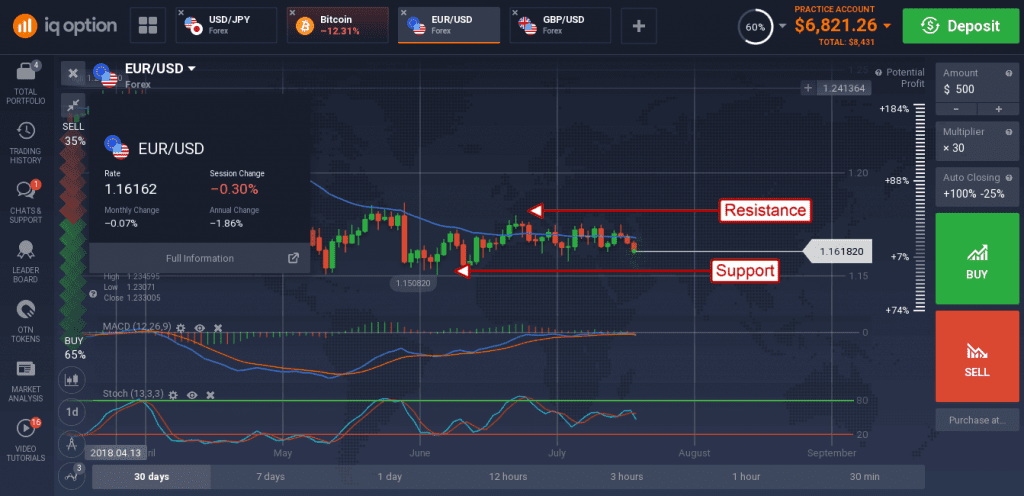
Task: Open the indicators icon with badge 3
Action: tap(71, 476)
